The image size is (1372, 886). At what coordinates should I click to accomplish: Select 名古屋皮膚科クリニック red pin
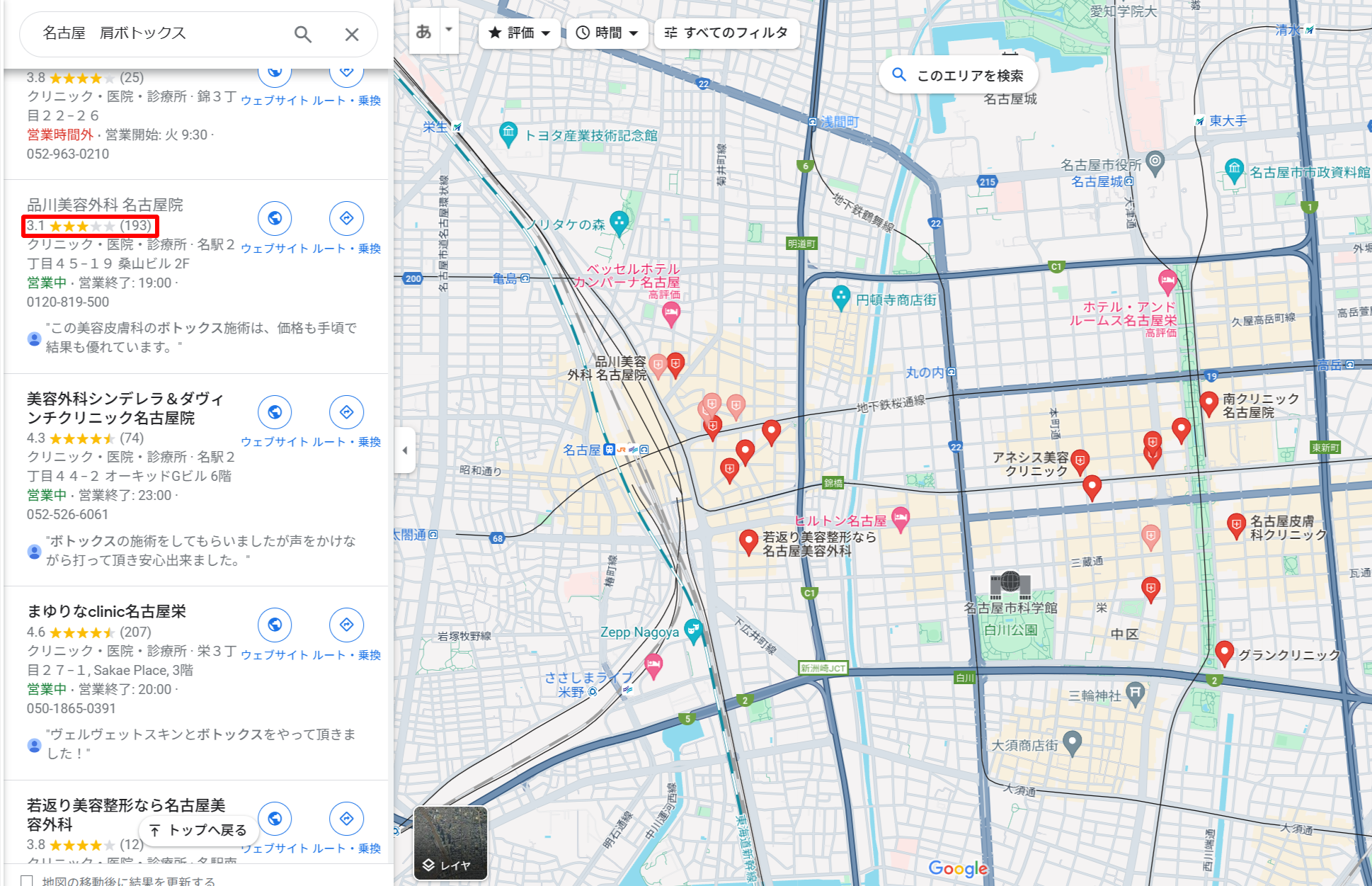pos(1236,526)
